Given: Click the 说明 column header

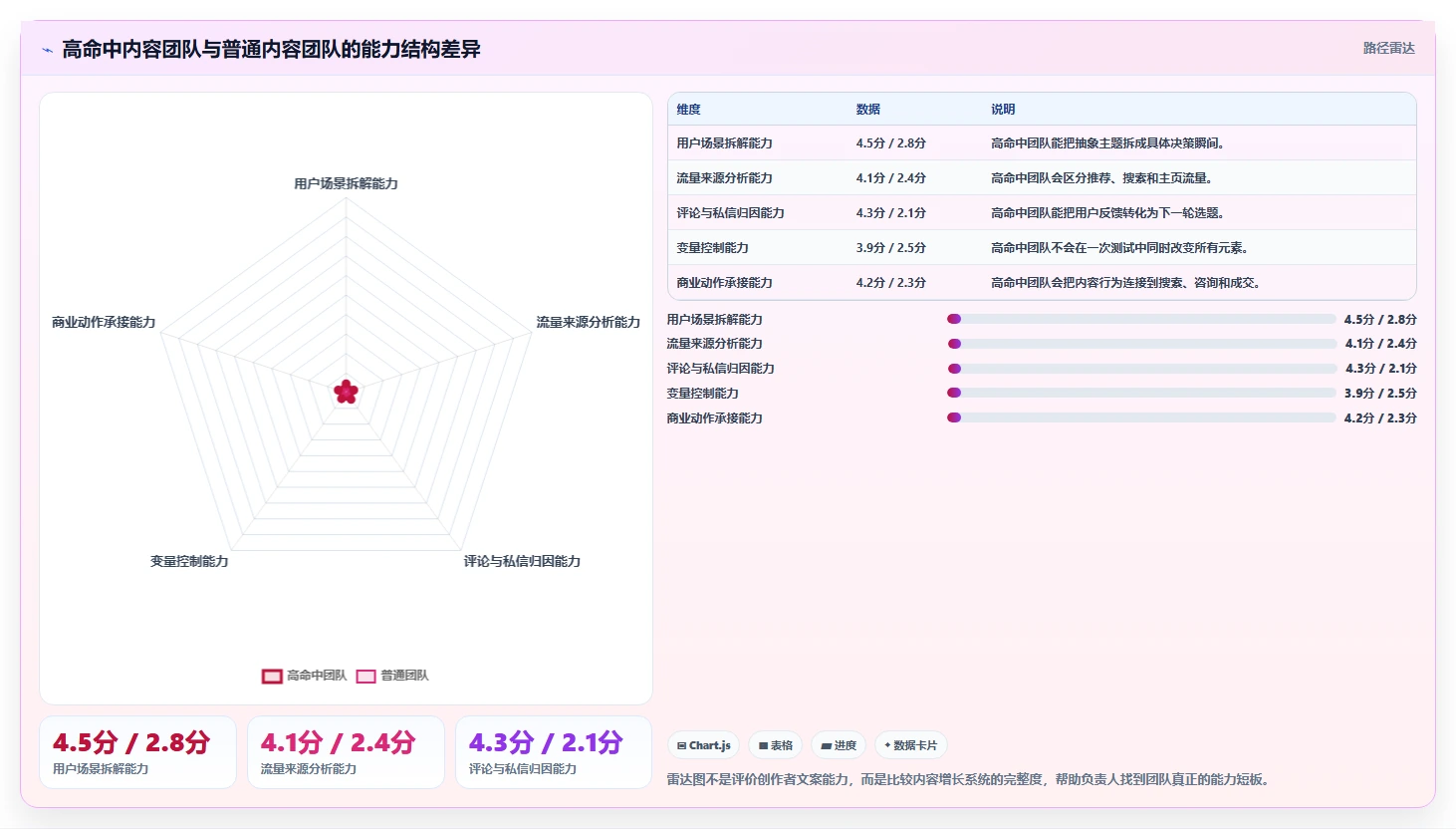Looking at the screenshot, I should pos(1003,110).
